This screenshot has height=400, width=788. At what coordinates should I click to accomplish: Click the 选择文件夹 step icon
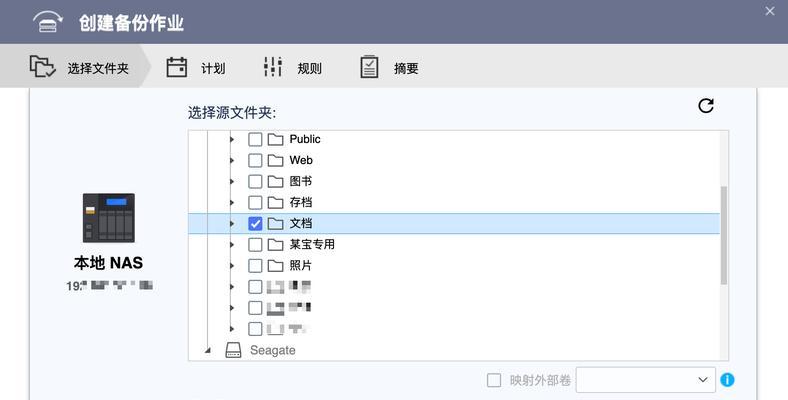click(x=42, y=66)
